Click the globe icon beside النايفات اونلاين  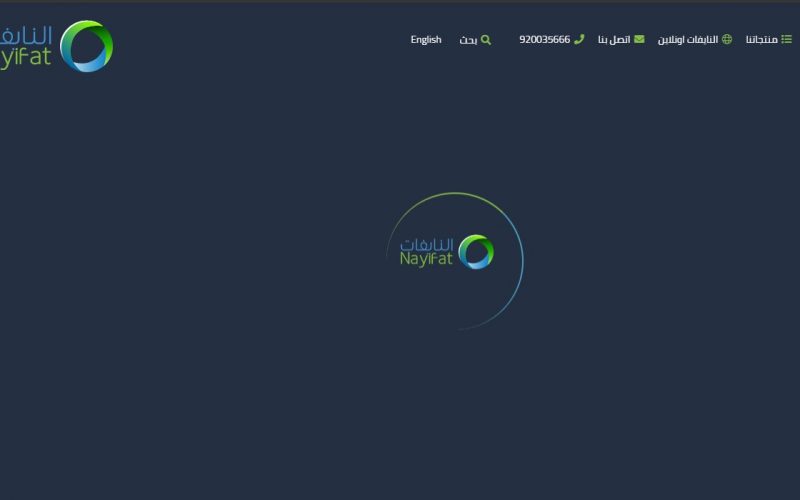(x=727, y=39)
